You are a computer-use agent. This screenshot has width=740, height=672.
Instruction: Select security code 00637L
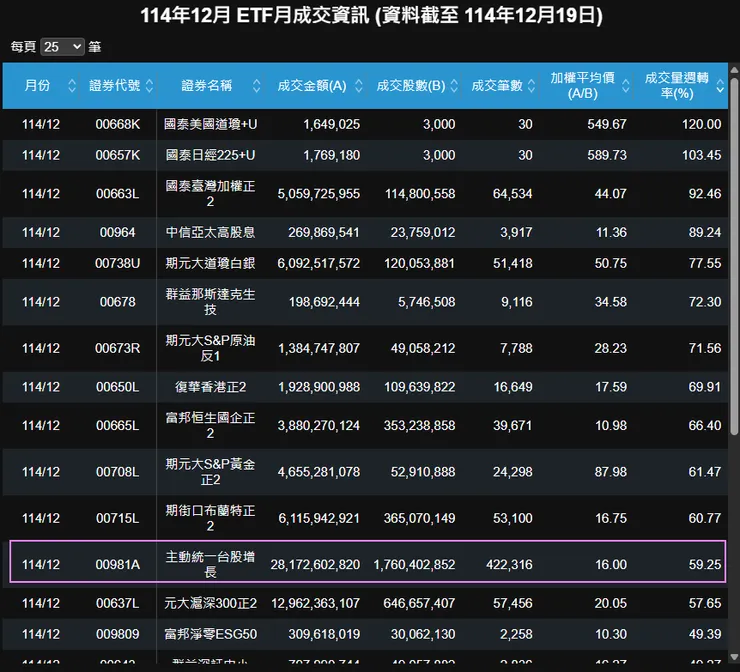(118, 603)
